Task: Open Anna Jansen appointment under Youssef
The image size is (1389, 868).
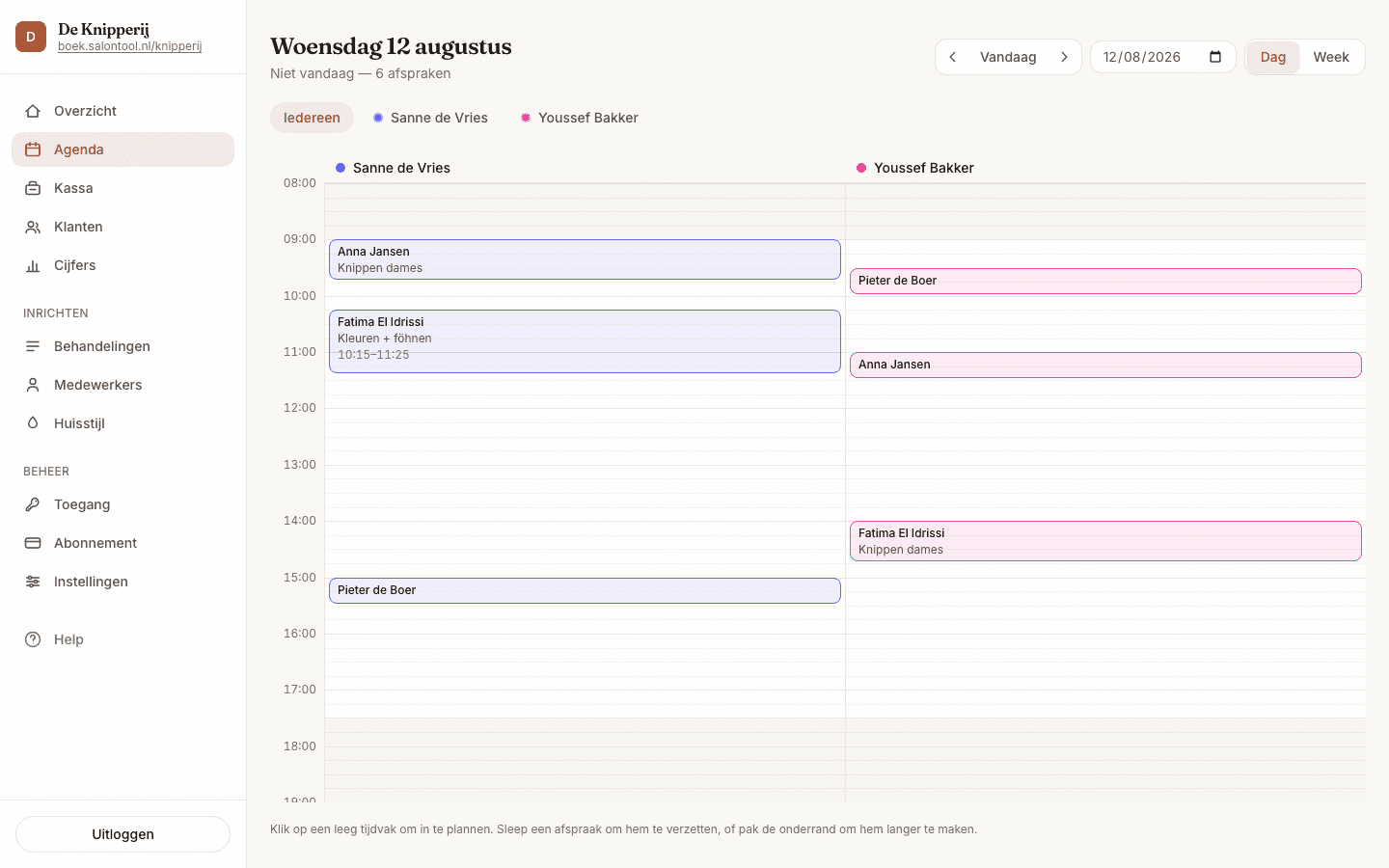Action: coord(1105,365)
